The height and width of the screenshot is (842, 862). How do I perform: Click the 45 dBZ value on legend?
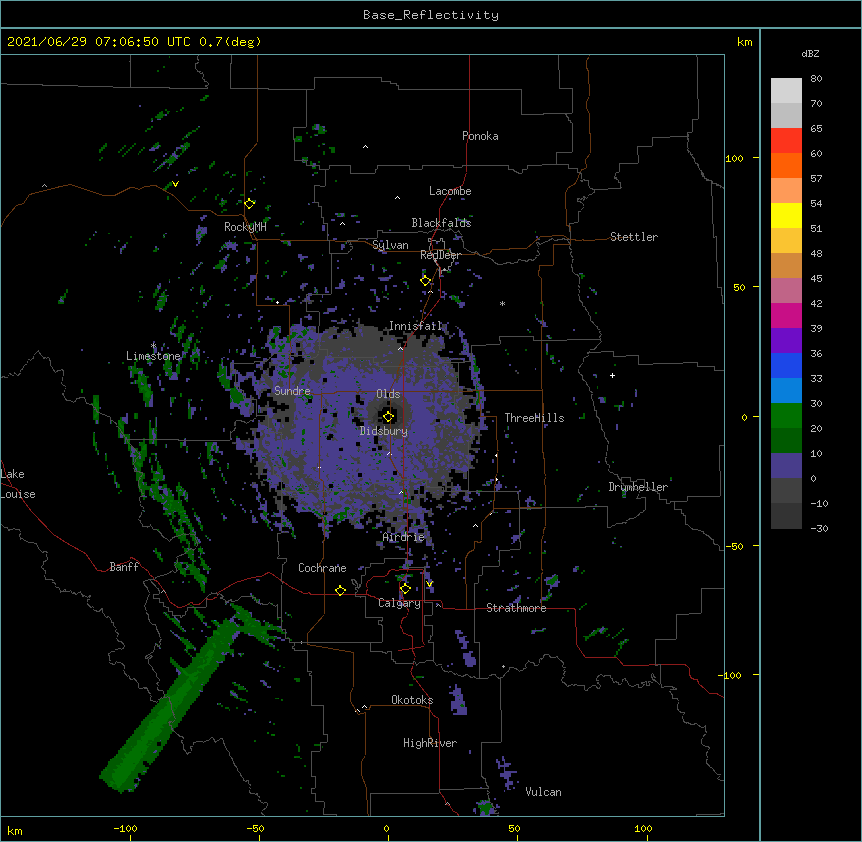(x=816, y=279)
